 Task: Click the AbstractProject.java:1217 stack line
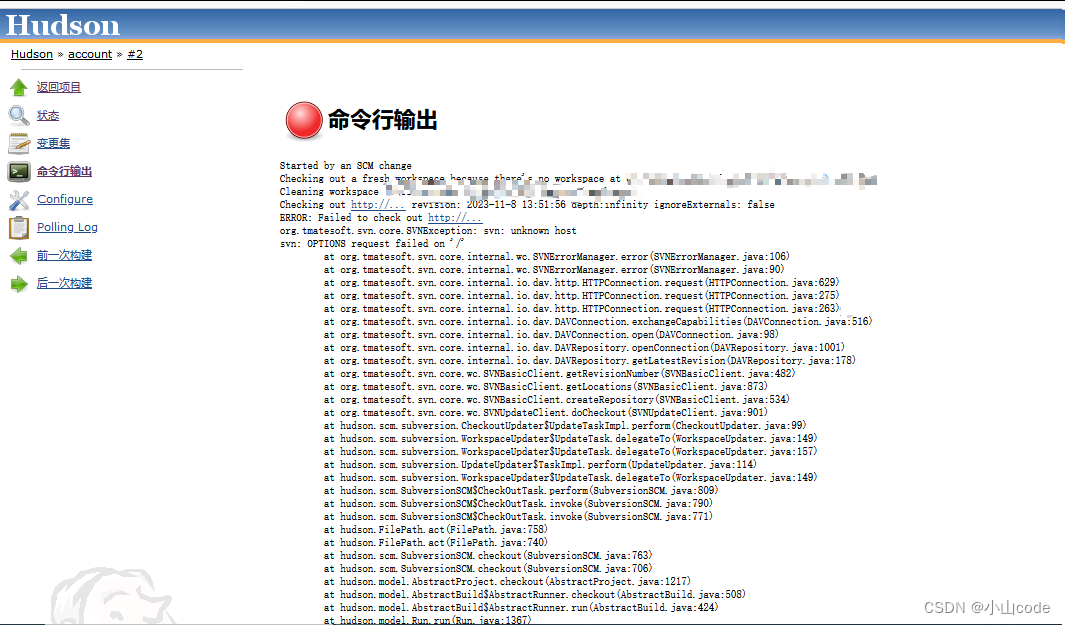pyautogui.click(x=507, y=582)
